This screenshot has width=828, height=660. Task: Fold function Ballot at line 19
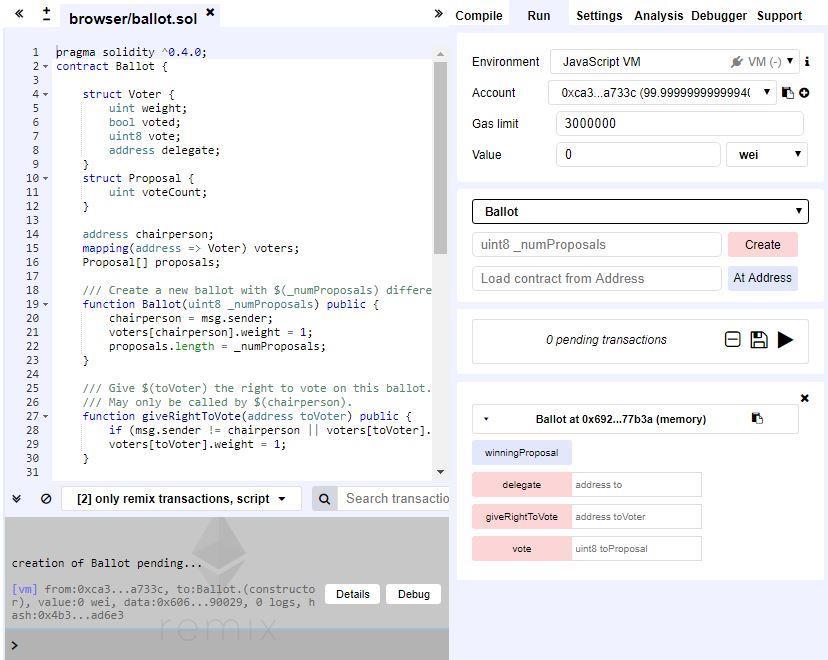coord(45,305)
